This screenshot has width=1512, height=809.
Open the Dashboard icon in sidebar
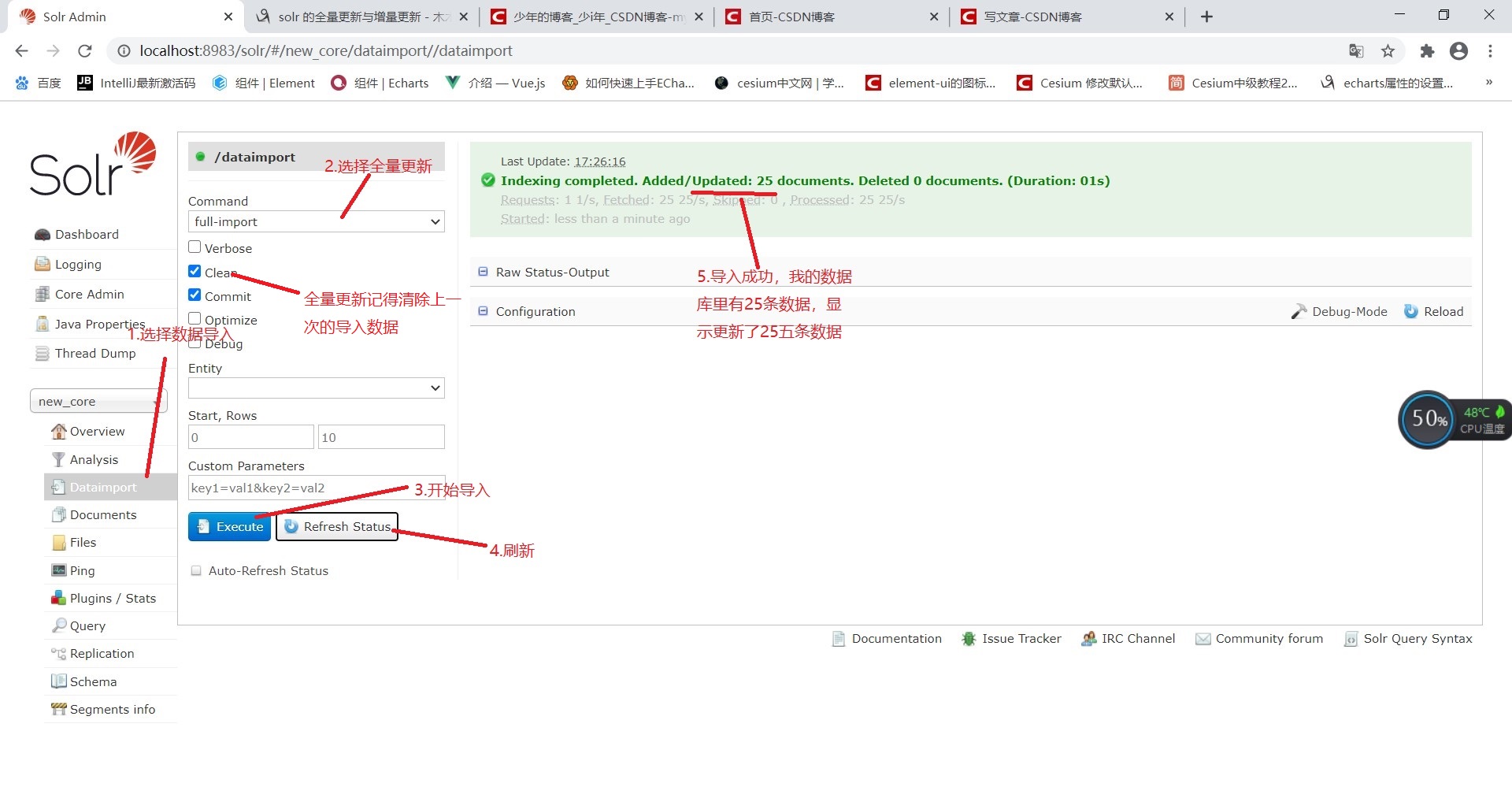pyautogui.click(x=43, y=235)
